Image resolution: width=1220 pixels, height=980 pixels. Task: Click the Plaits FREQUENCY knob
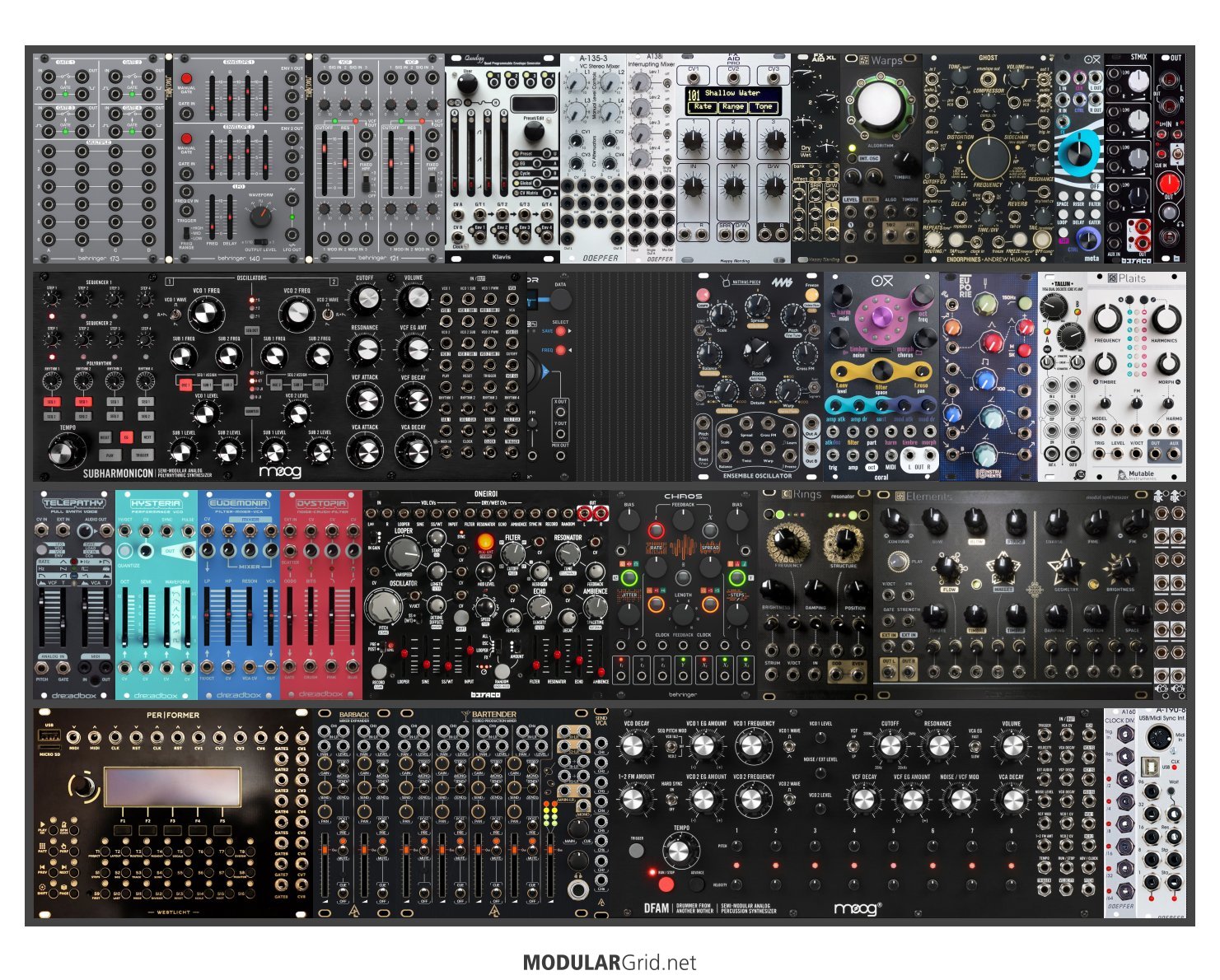coord(1108,319)
